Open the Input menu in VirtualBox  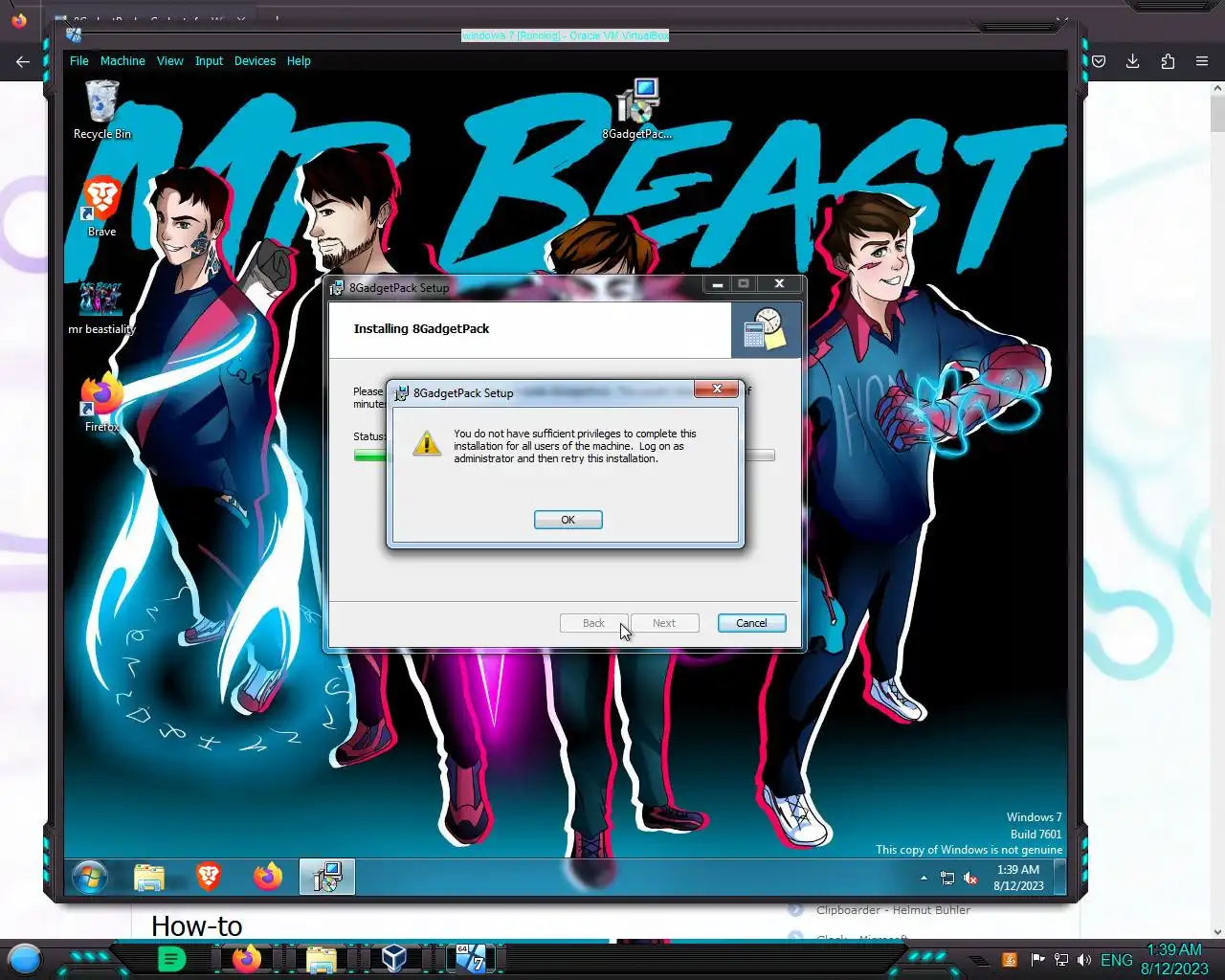click(x=209, y=60)
